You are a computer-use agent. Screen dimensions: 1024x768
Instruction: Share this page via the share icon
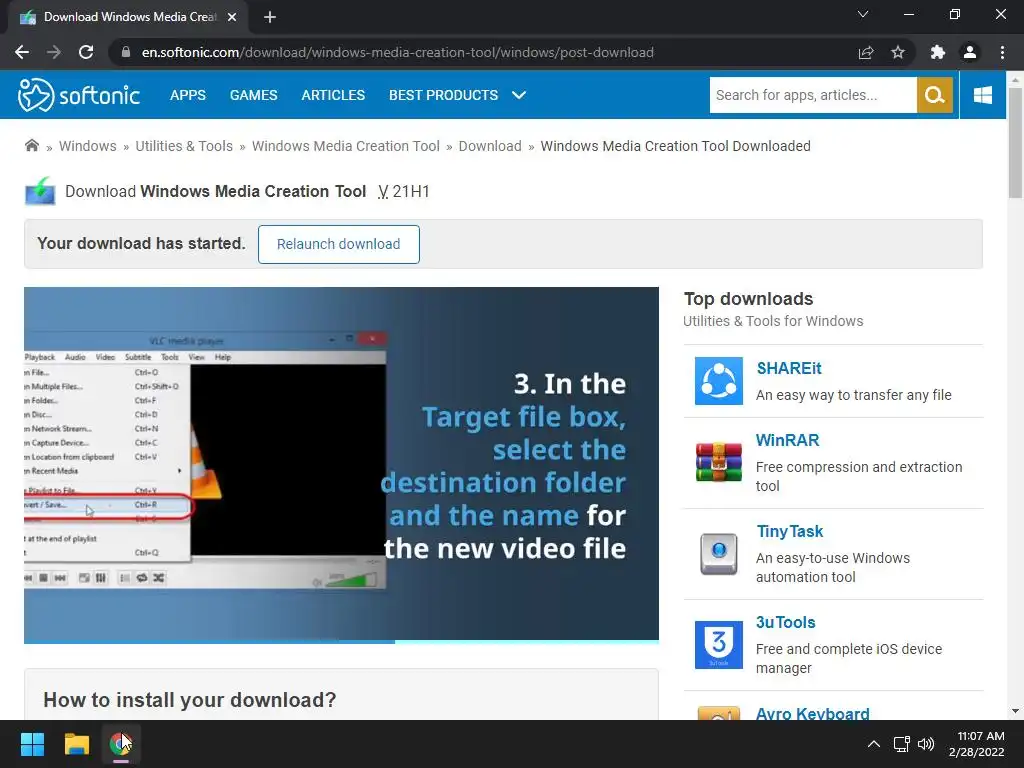pyautogui.click(x=866, y=52)
